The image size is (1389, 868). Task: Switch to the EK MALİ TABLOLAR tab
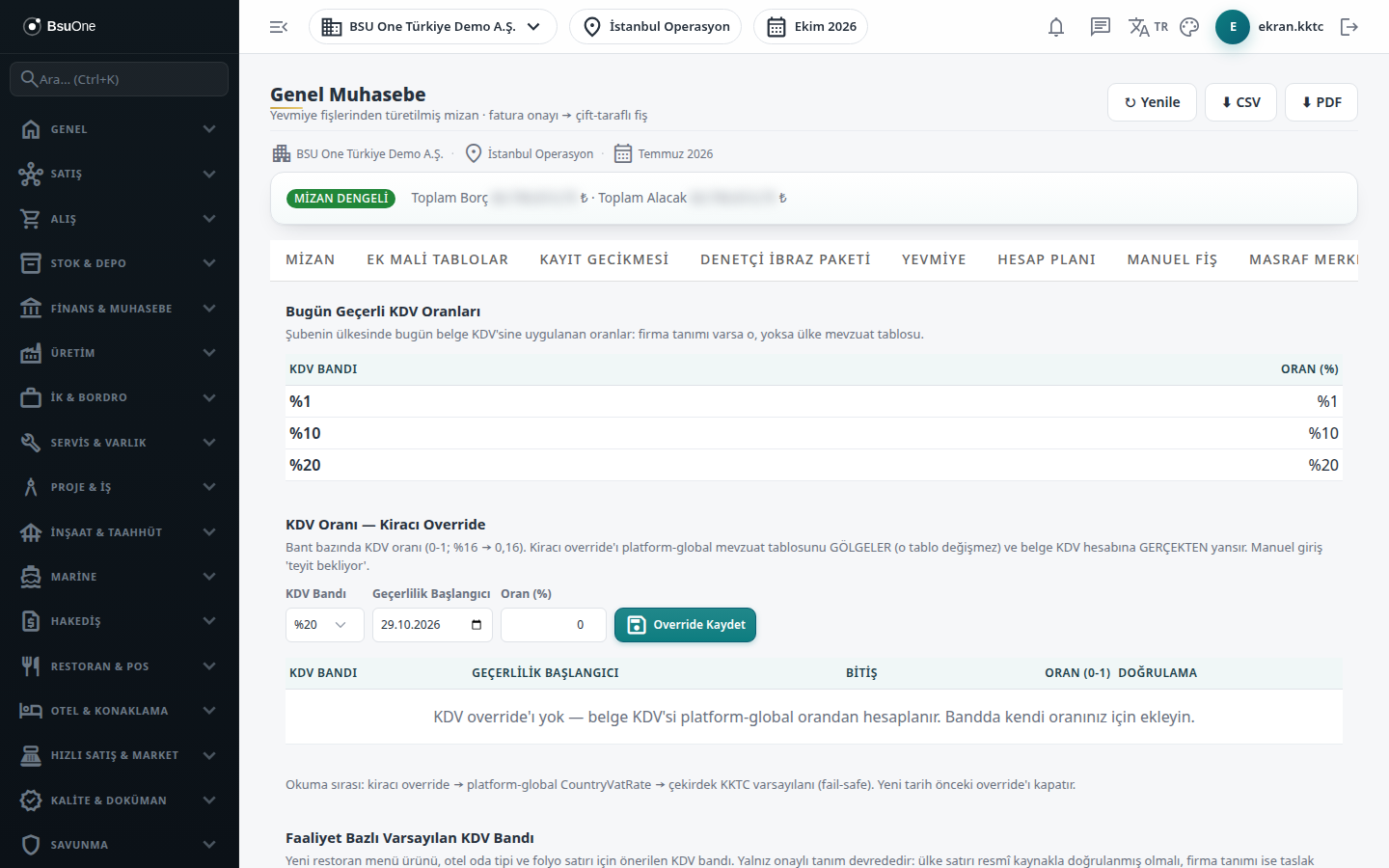(x=438, y=259)
